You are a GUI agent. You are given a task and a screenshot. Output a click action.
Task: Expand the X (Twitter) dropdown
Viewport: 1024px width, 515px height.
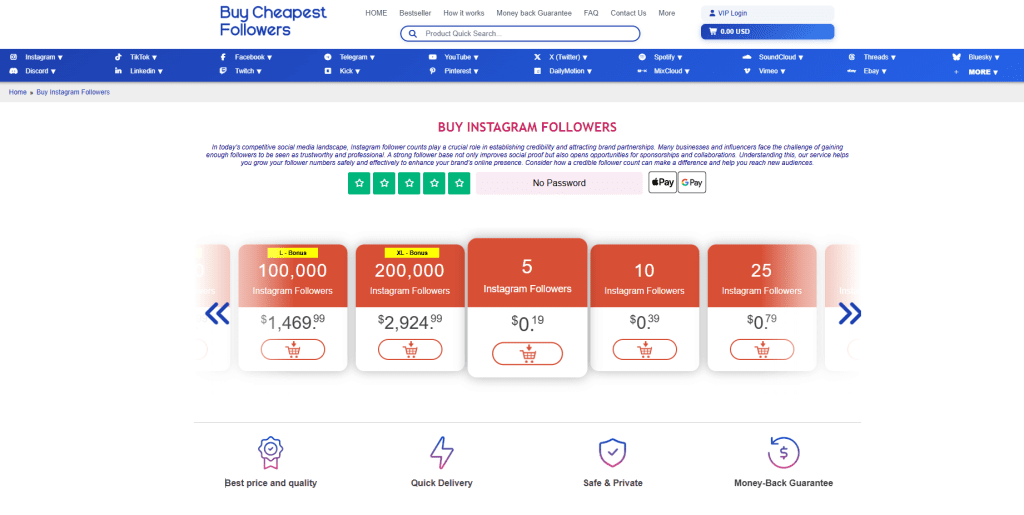click(568, 57)
